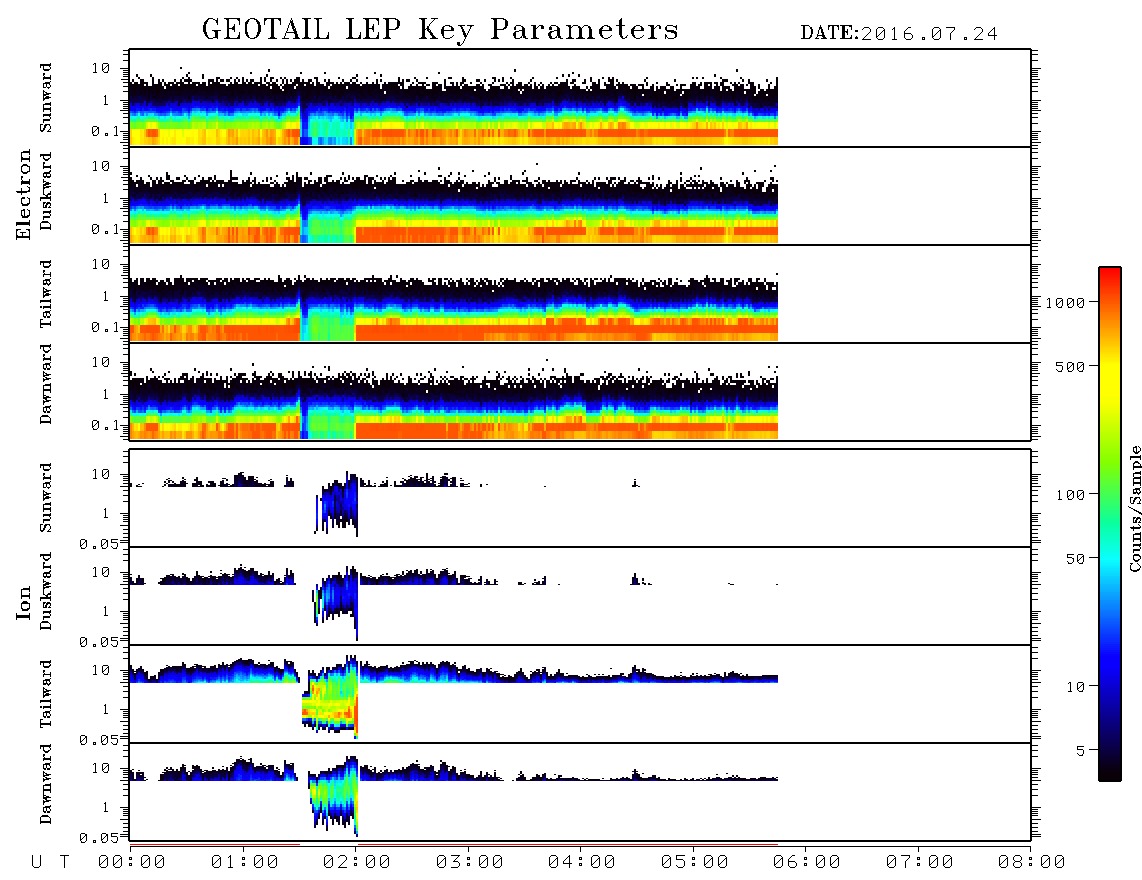Click the '10' tick of Electron Duskward axis

click(101, 166)
